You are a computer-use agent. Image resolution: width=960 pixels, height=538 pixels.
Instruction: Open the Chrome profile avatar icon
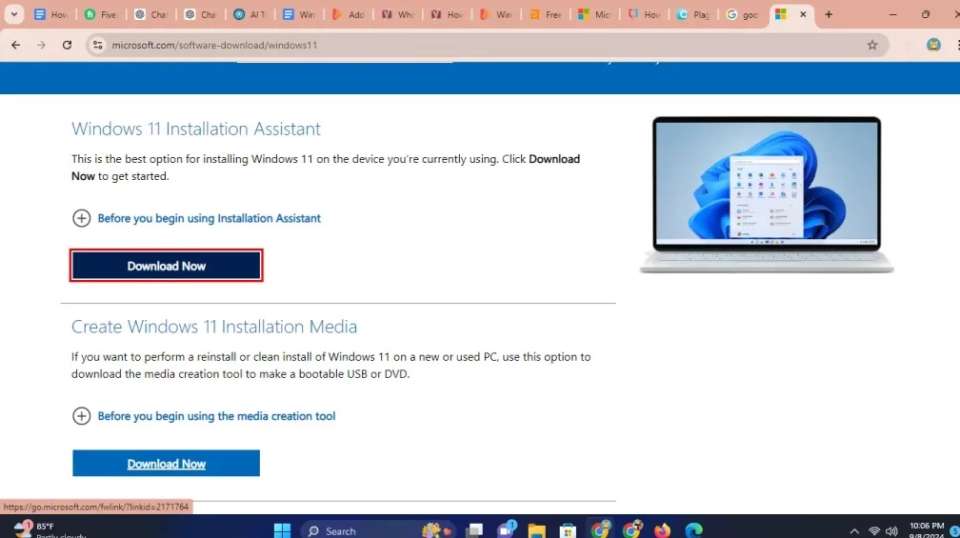tap(933, 45)
